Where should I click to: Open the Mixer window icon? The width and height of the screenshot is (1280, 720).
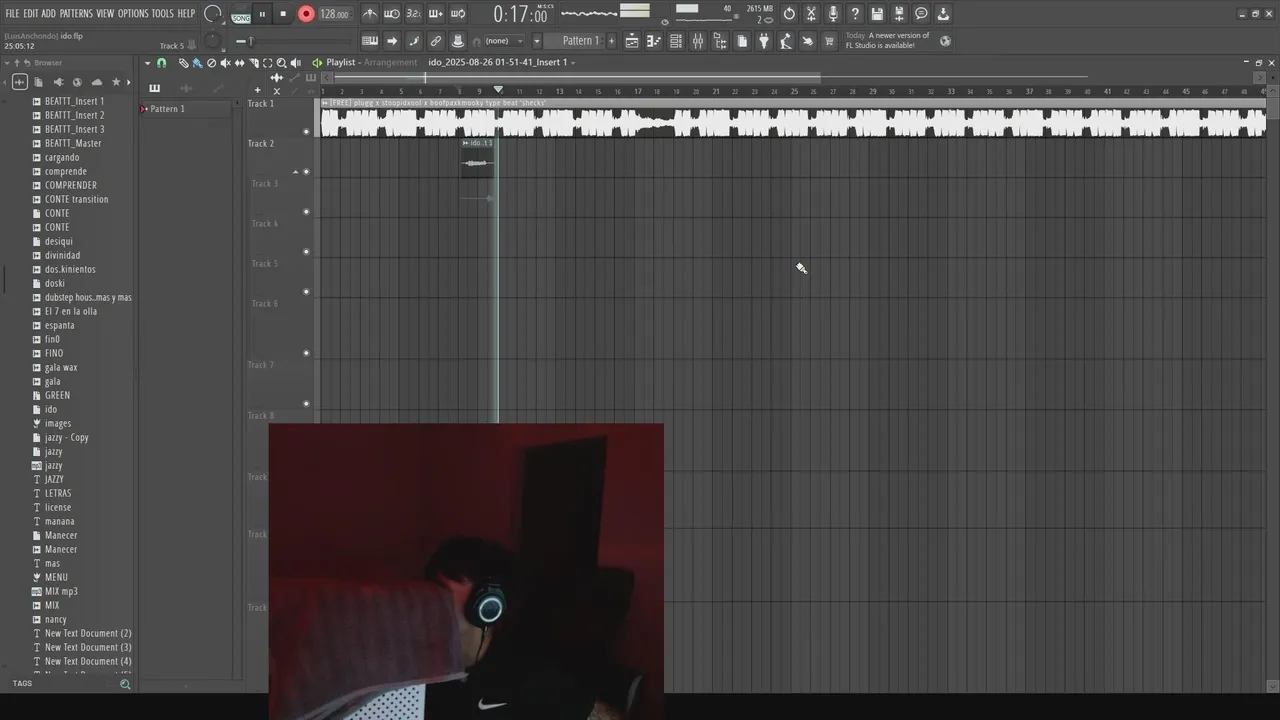pos(698,41)
